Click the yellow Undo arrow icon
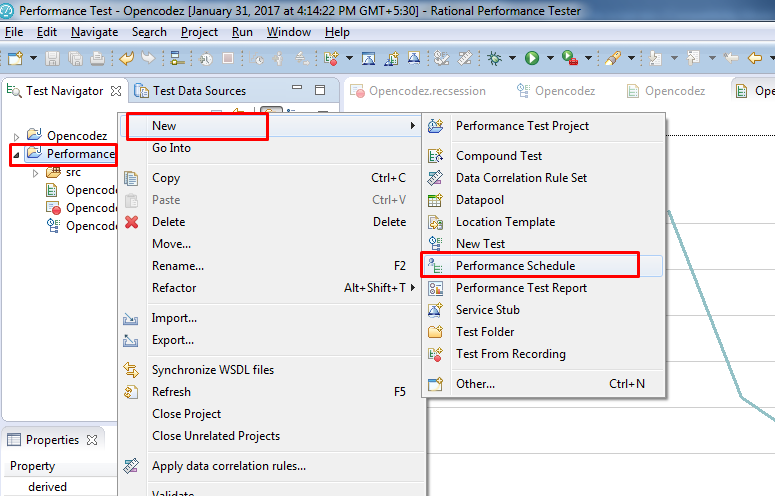The height and width of the screenshot is (496, 775). pos(127,58)
